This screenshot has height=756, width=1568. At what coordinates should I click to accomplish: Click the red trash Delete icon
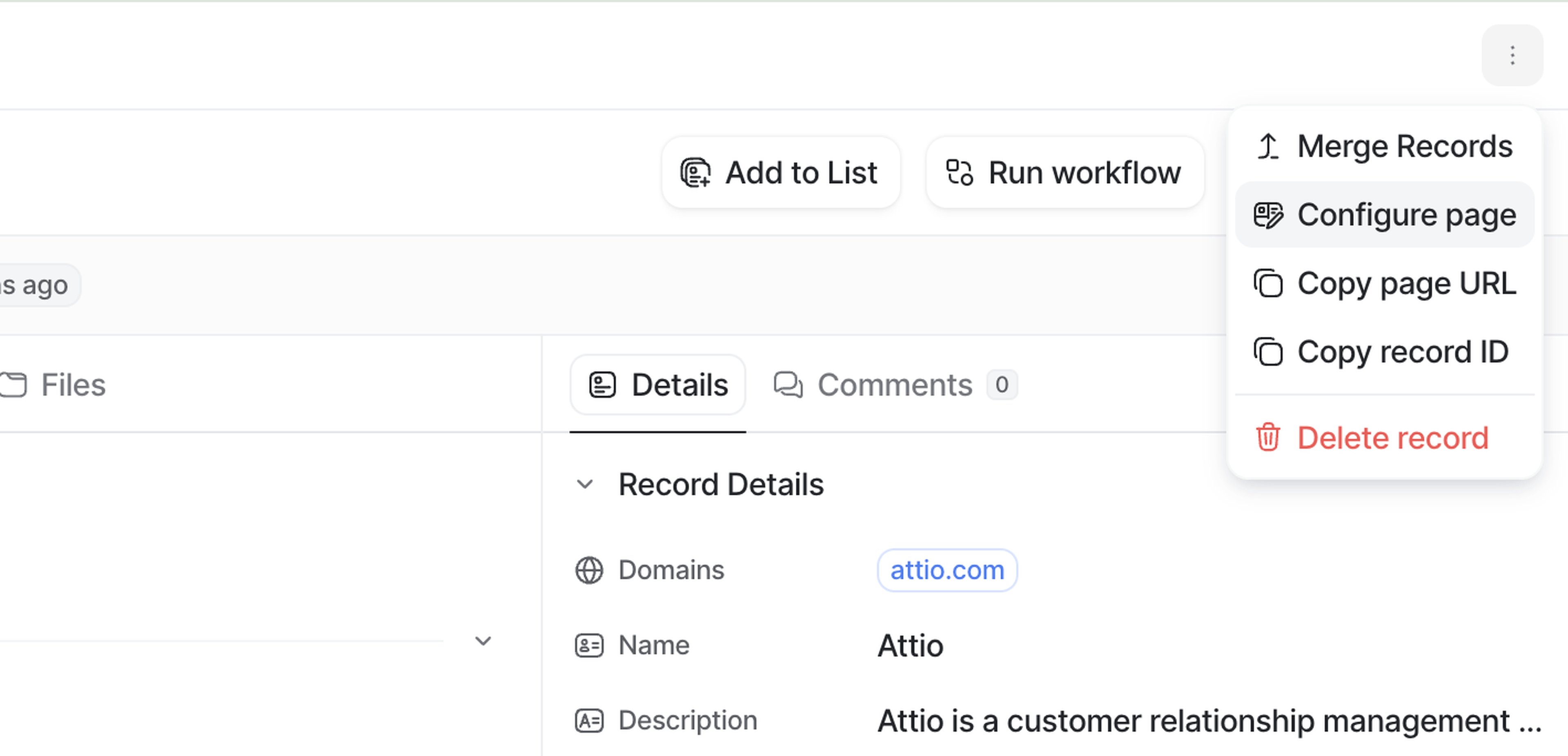1268,438
